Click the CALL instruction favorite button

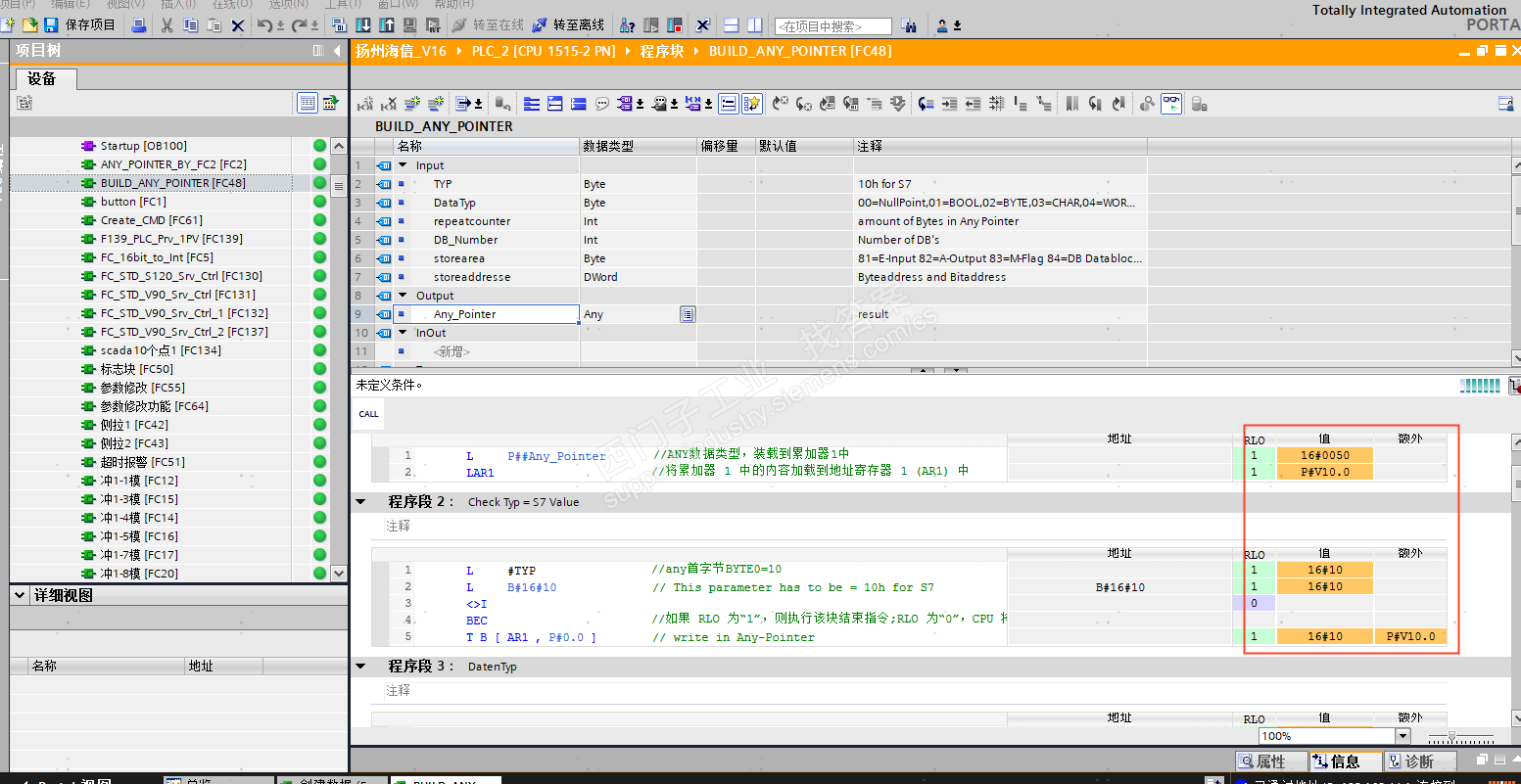pos(368,414)
